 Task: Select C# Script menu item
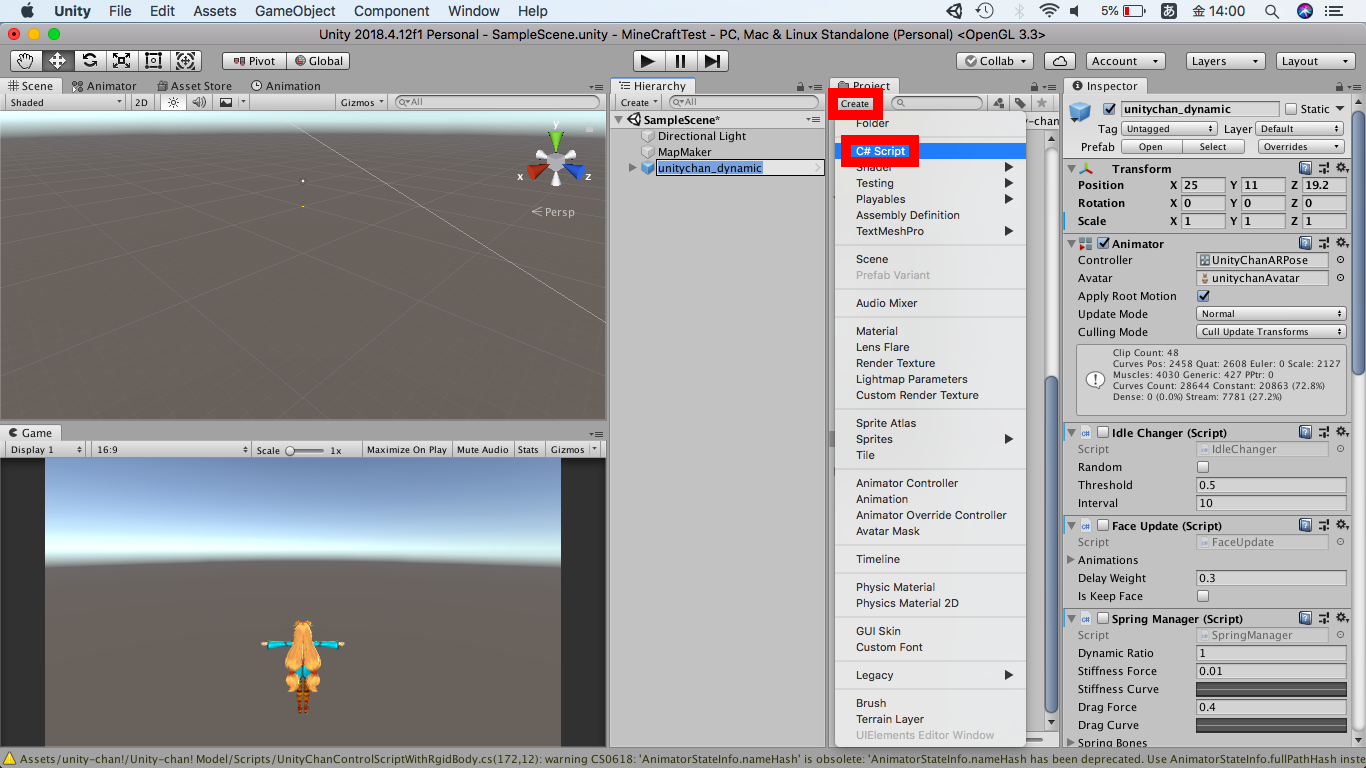pyautogui.click(x=930, y=151)
